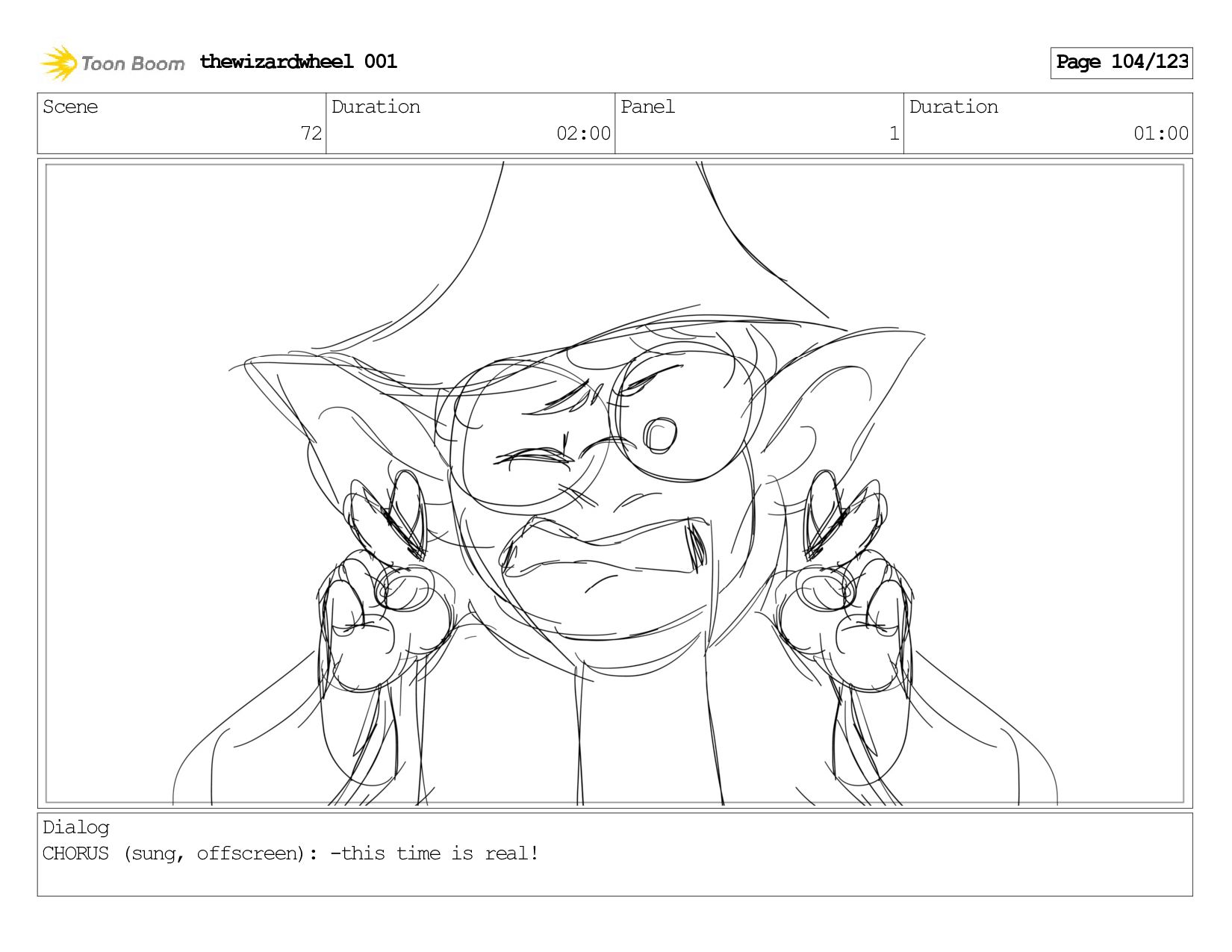Click the panel duration value 01:00
The image size is (1232, 952).
(1161, 134)
